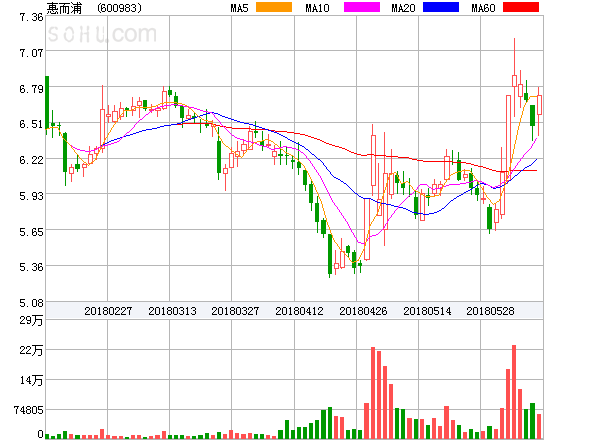The height and width of the screenshot is (440, 600).
Task: Click the 14万 volume axis label
Action: point(31,380)
